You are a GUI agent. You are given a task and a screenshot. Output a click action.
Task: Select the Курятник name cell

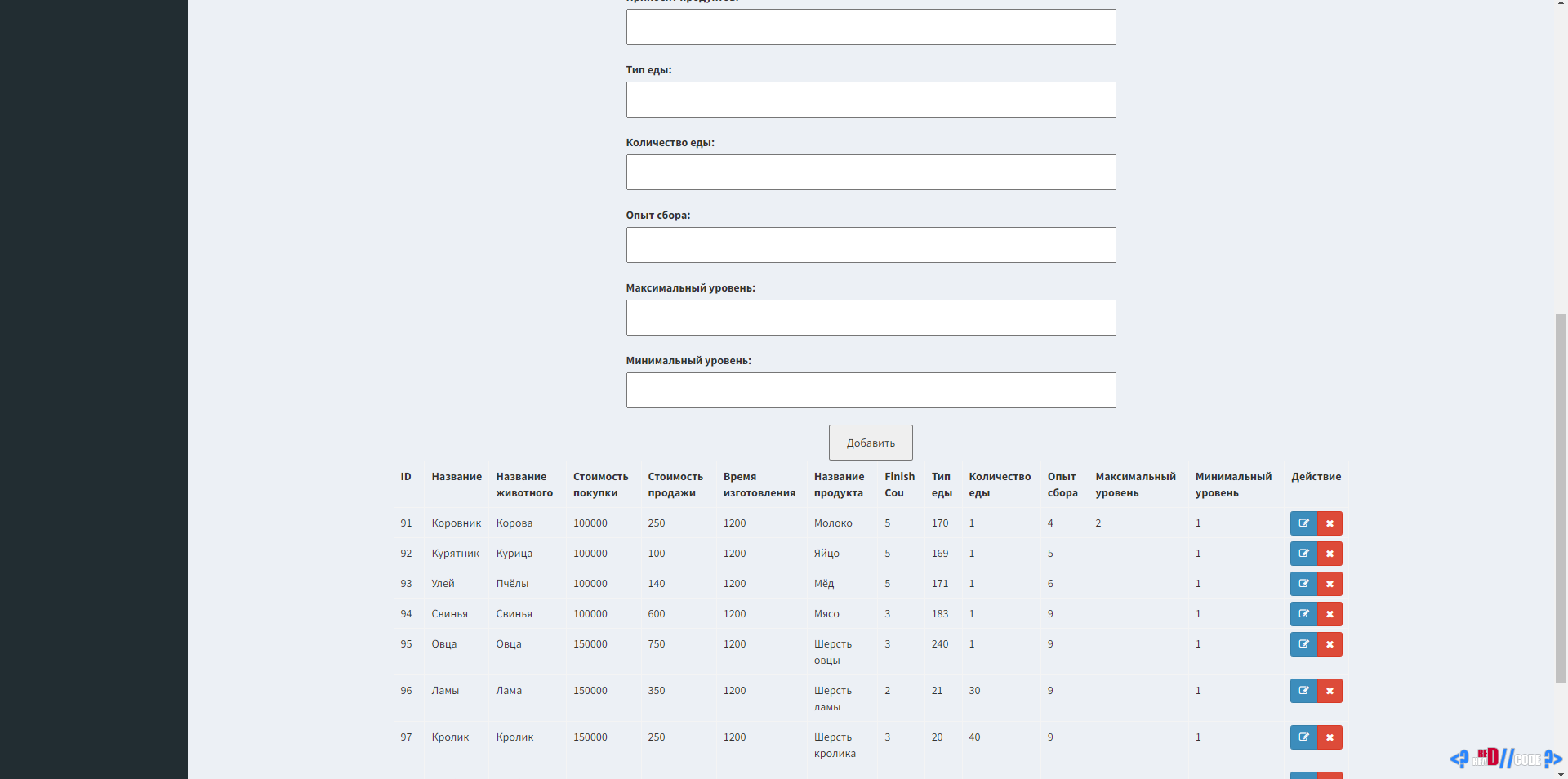click(456, 554)
